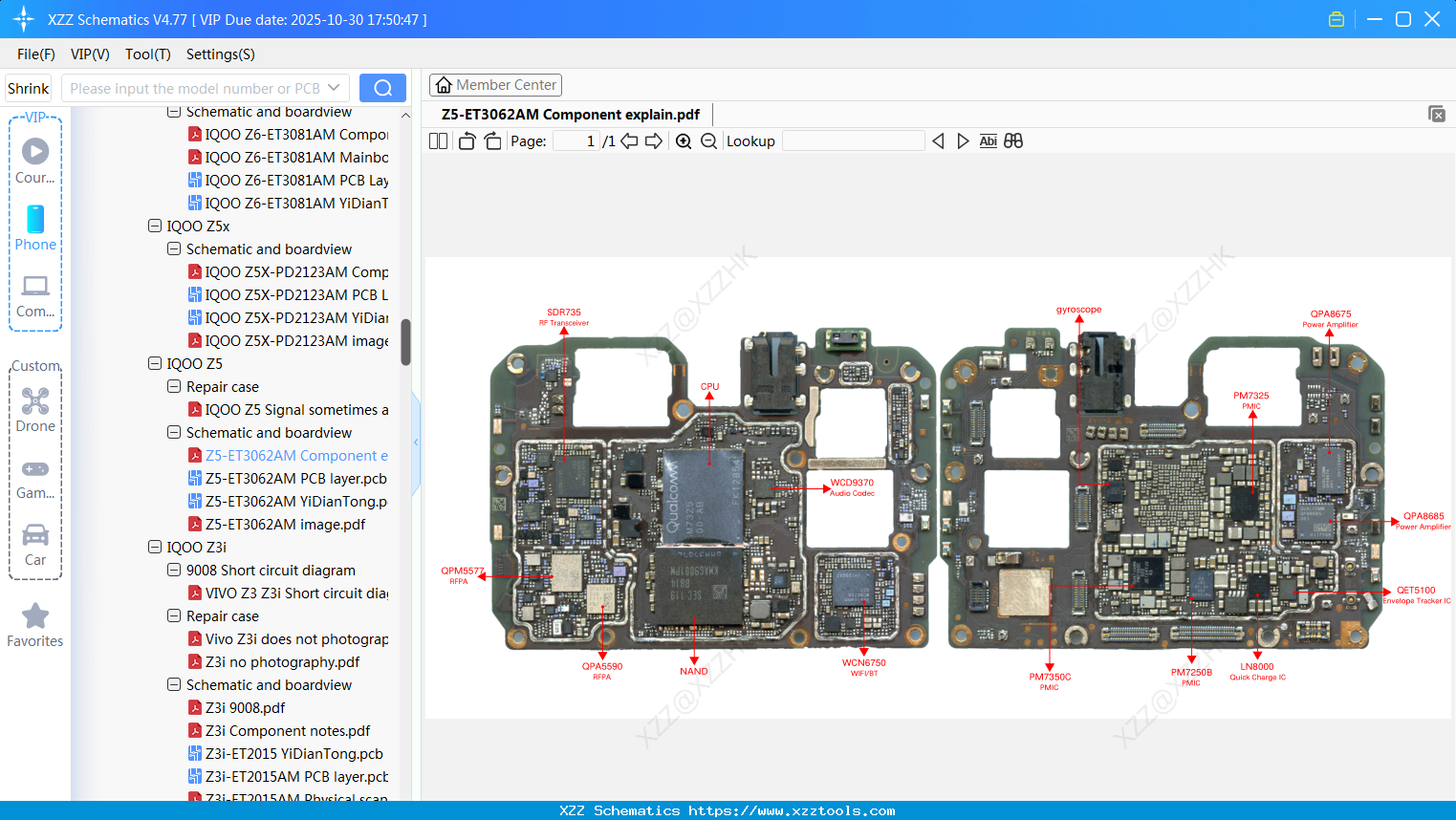Collapse the IQOO Z5 tree node

coord(154,363)
